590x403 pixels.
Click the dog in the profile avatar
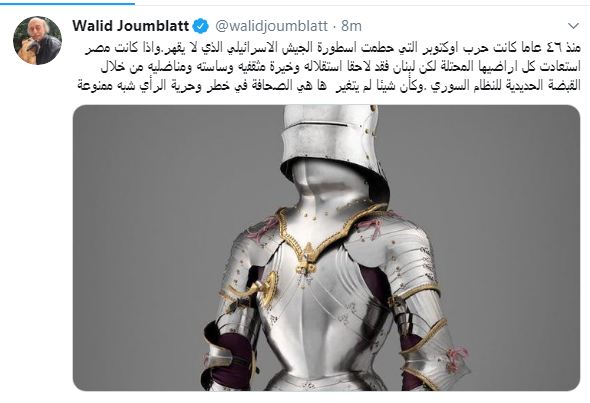(26, 50)
